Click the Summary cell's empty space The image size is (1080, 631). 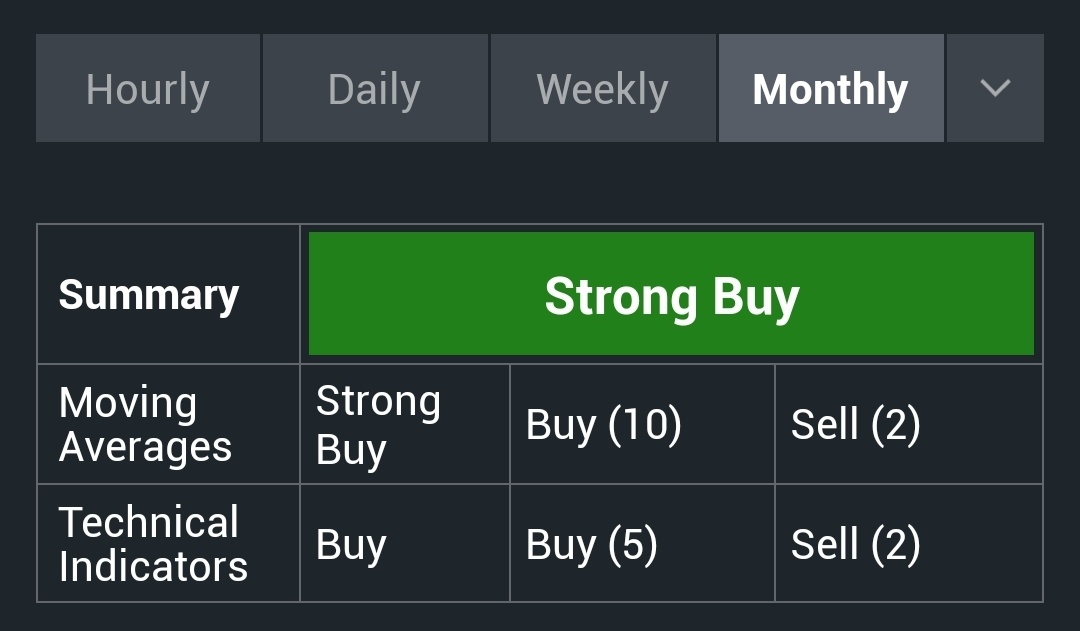pyautogui.click(x=168, y=339)
